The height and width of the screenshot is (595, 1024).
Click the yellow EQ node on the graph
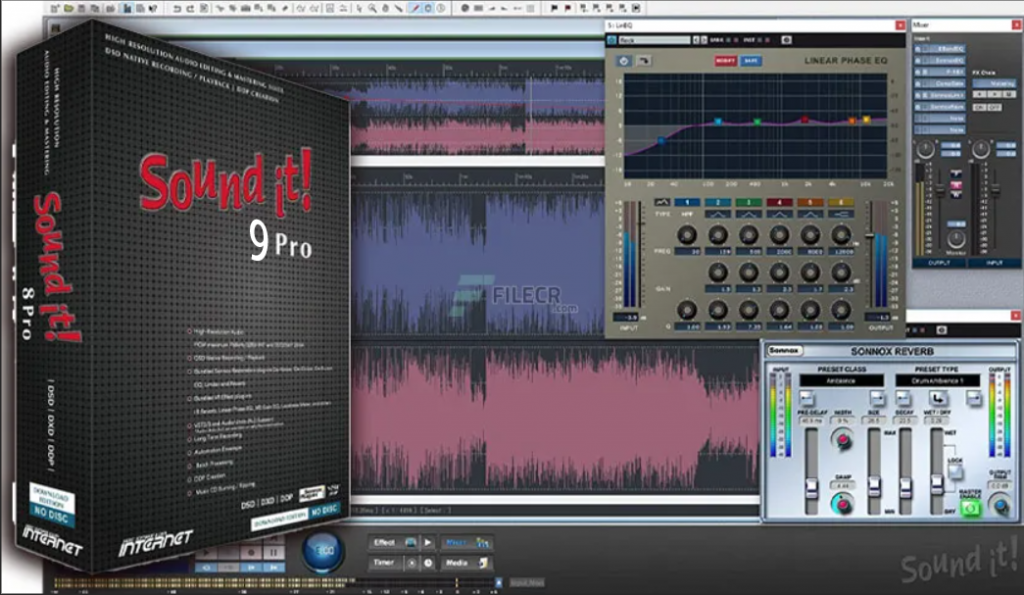(866, 119)
